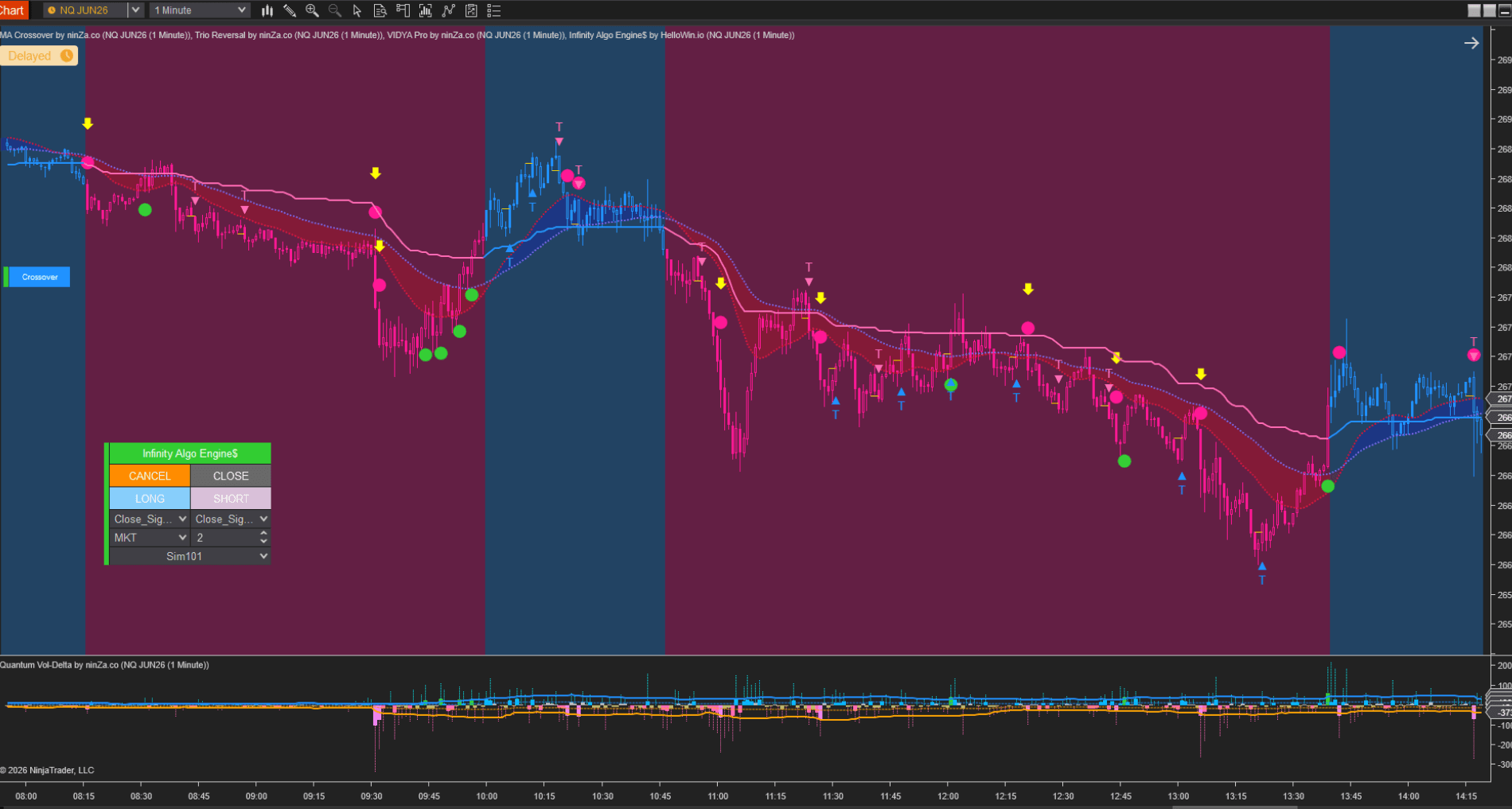Click the orange CANCEL button
1512x809 pixels.
coord(150,476)
